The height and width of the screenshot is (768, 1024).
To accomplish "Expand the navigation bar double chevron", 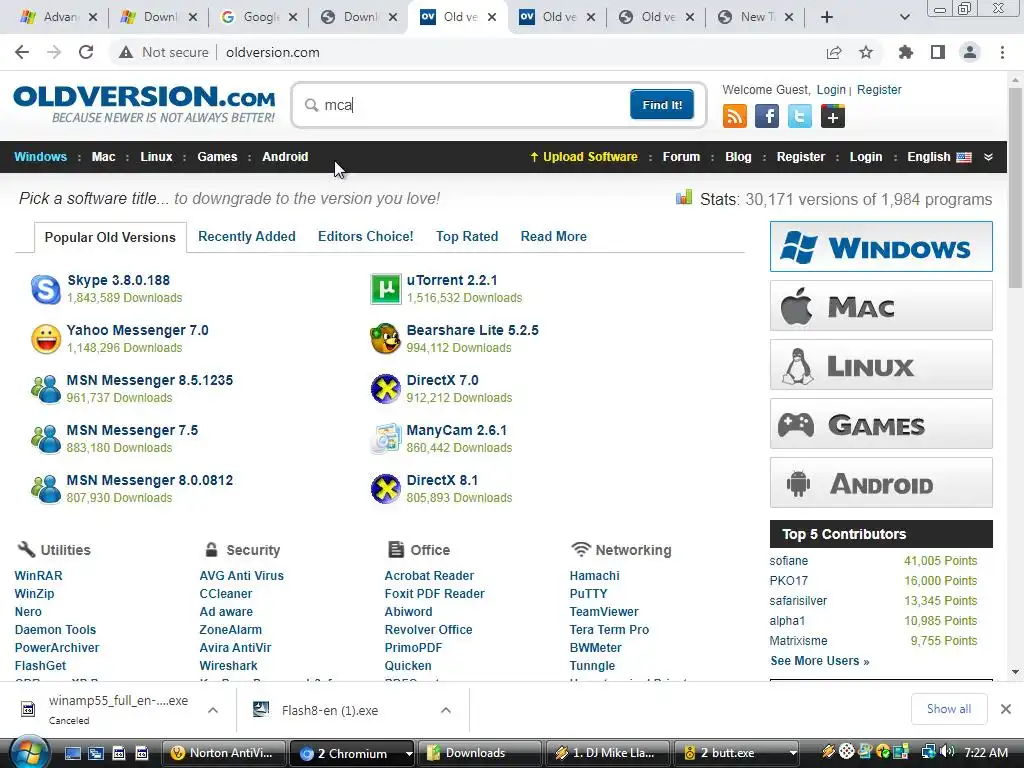I will point(989,157).
